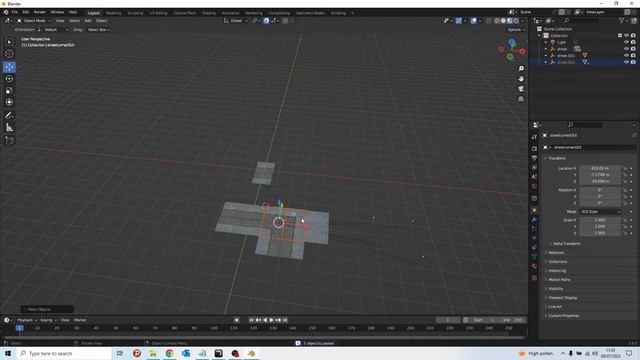Open Global transform orientation dropdown
The width and height of the screenshot is (640, 360).
[236, 20]
